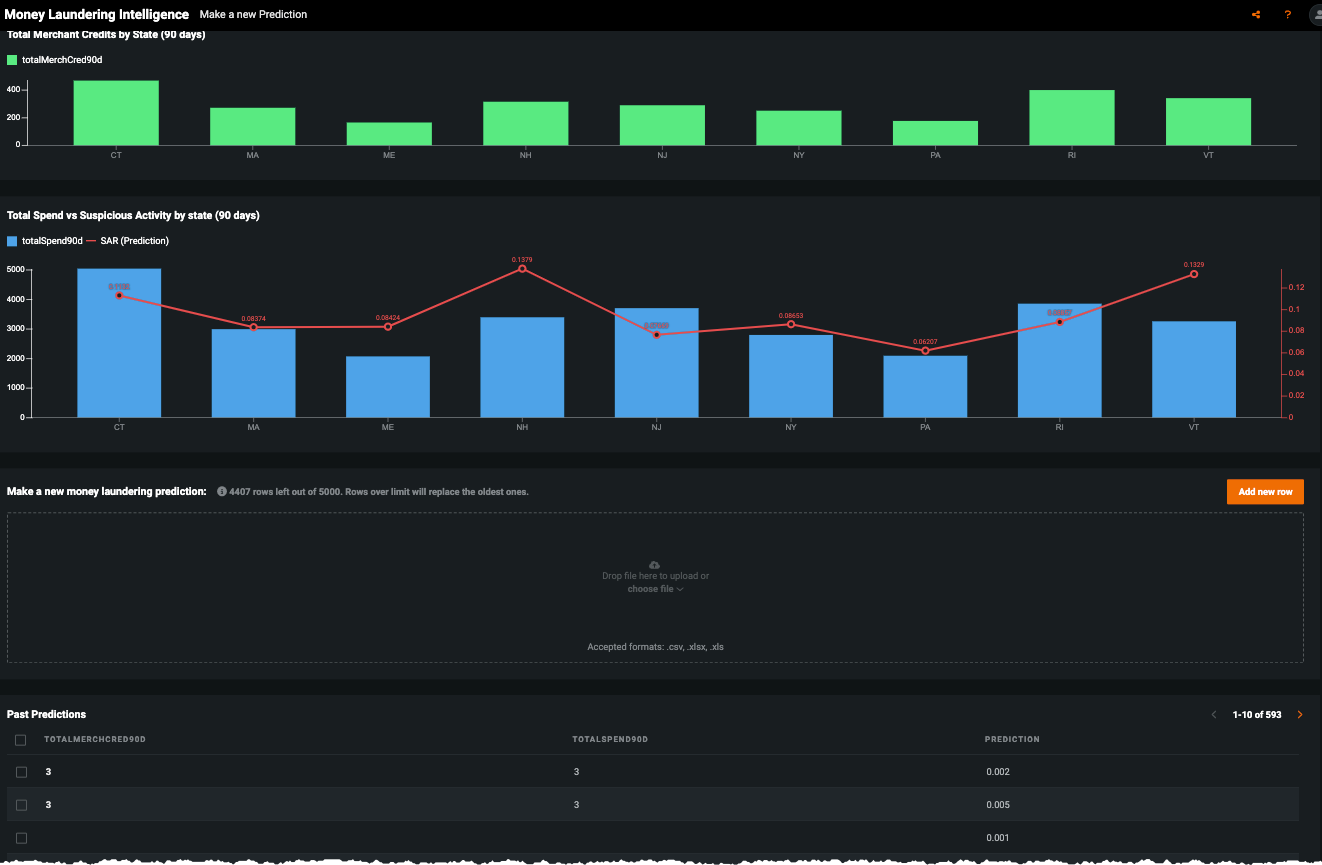Expand the 'choose file' dropdown

coord(655,589)
